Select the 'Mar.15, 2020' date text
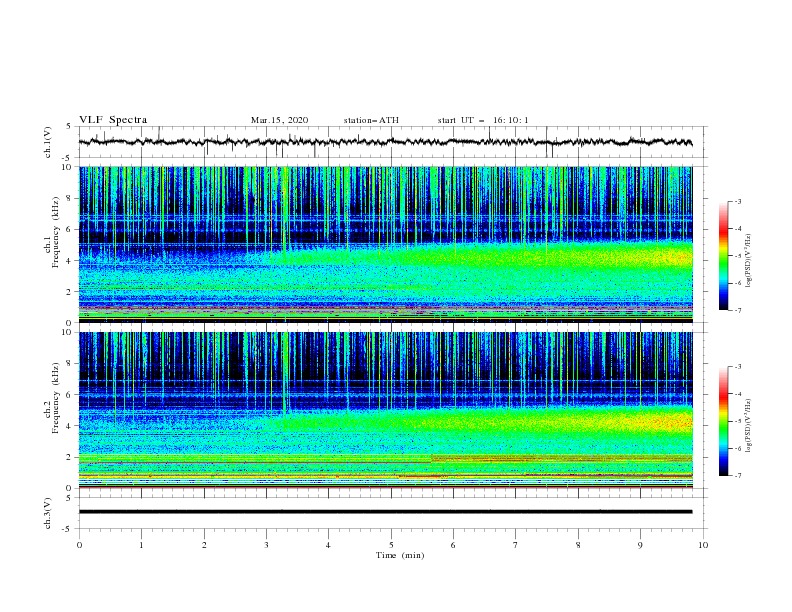 point(279,120)
